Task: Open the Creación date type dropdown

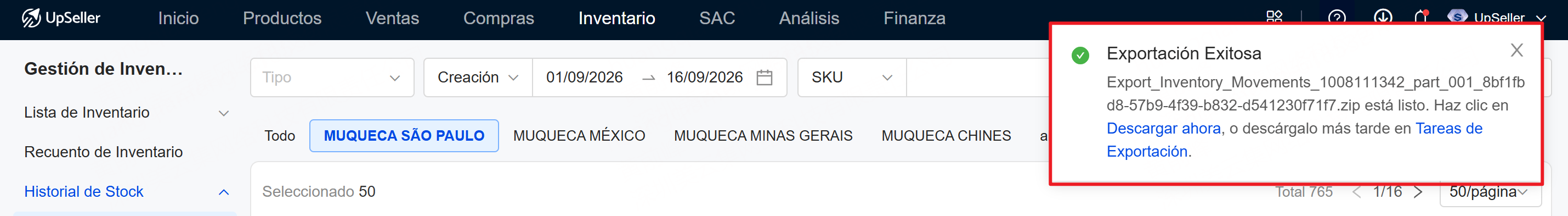Action: coord(478,77)
